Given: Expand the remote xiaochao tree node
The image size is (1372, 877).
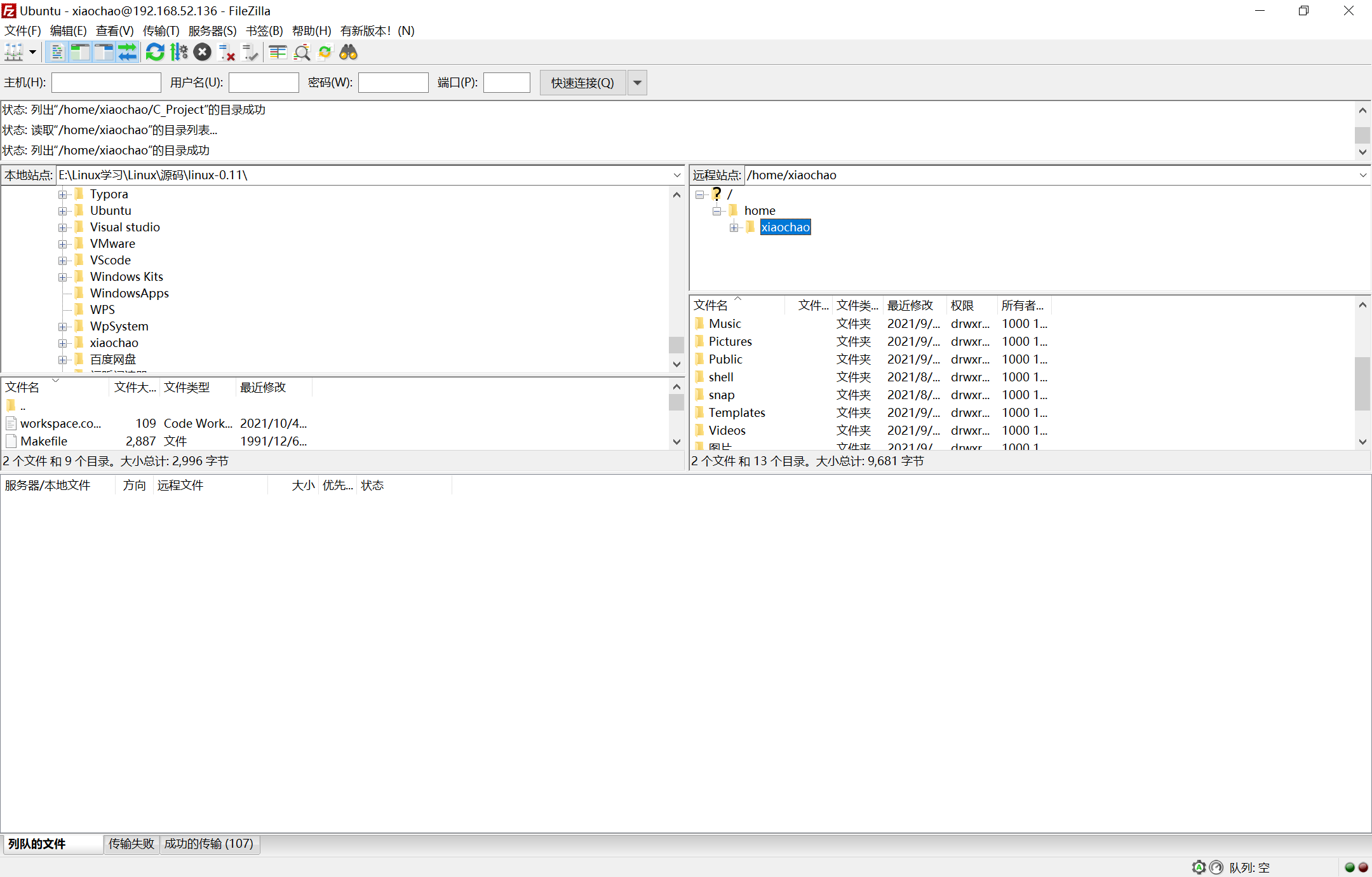Looking at the screenshot, I should [734, 228].
